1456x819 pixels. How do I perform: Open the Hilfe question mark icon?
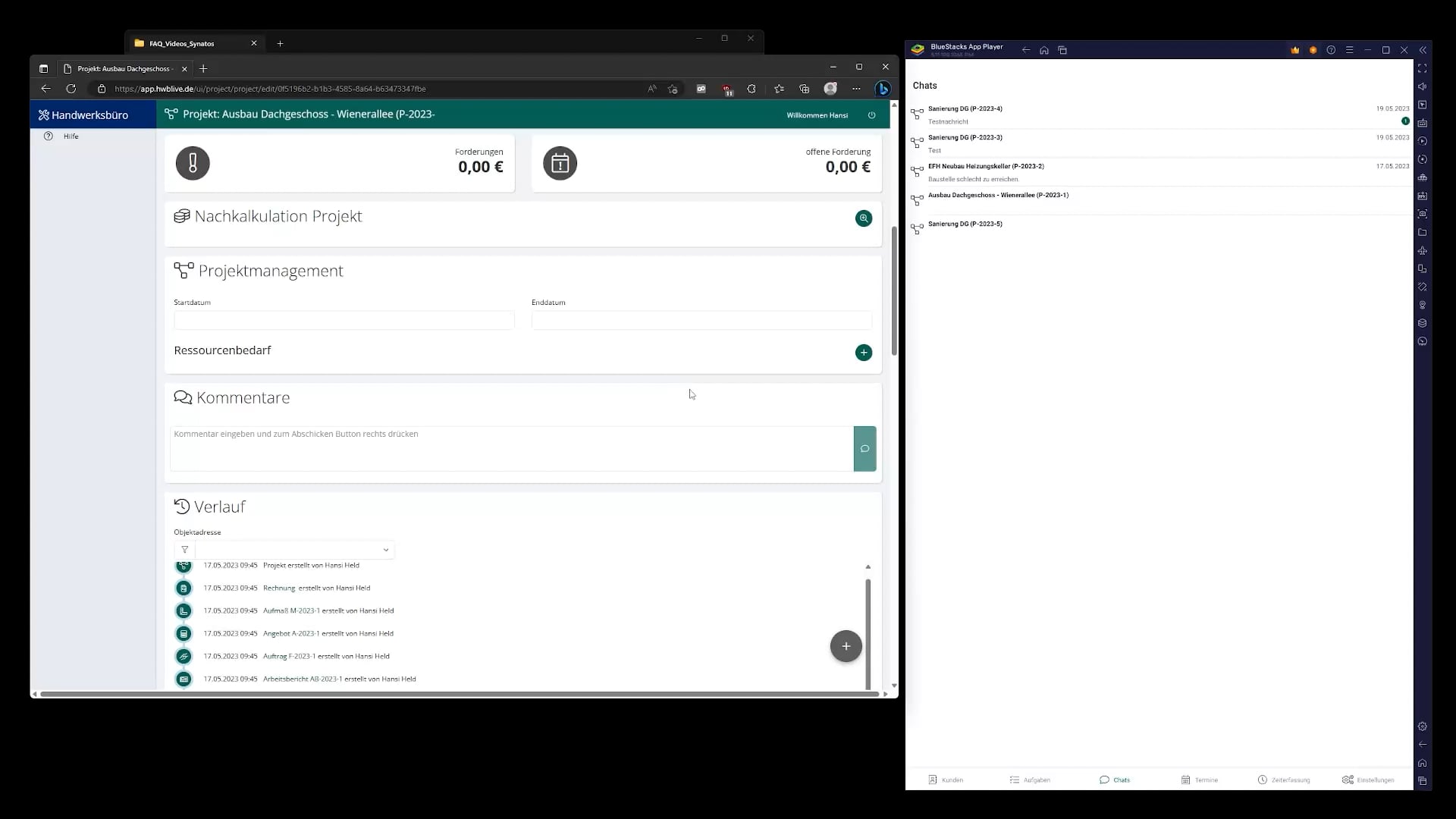[x=49, y=136]
